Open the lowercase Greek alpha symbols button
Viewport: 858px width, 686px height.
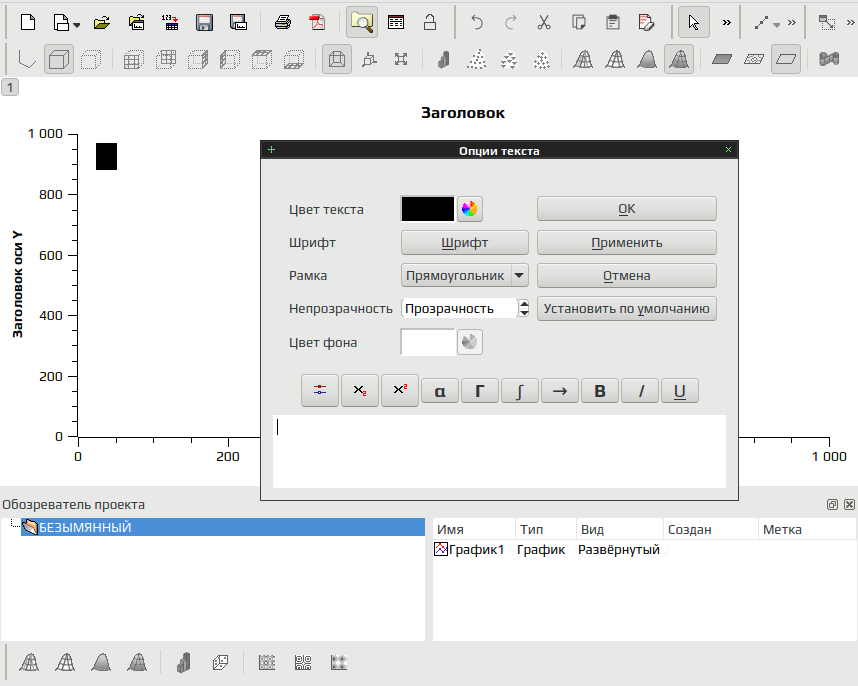tap(440, 391)
